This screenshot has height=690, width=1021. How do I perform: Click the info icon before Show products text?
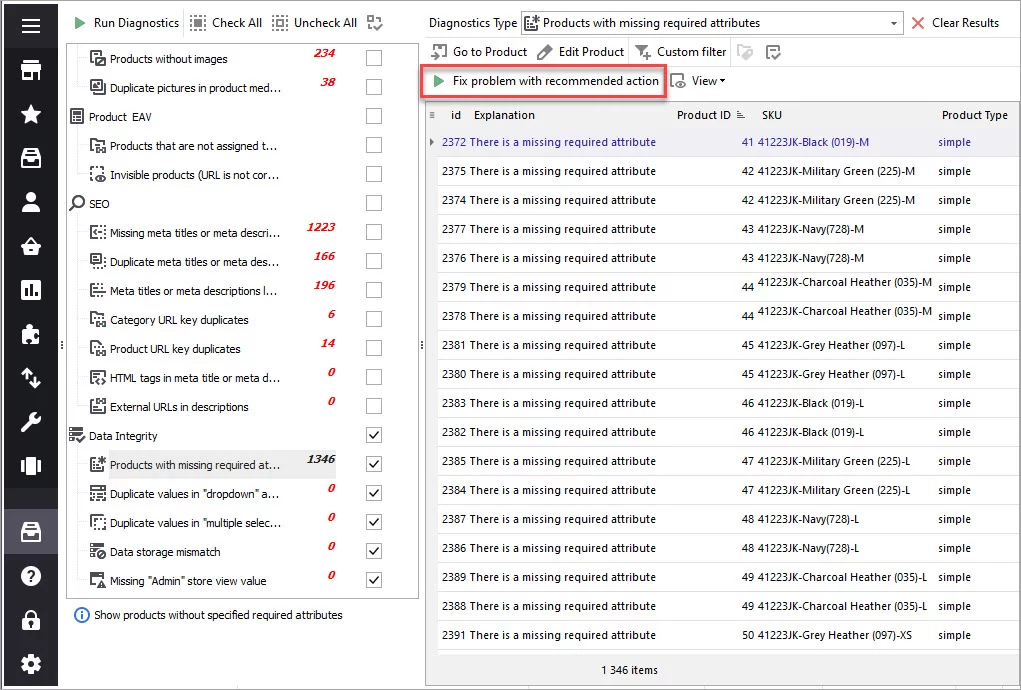click(x=81, y=615)
